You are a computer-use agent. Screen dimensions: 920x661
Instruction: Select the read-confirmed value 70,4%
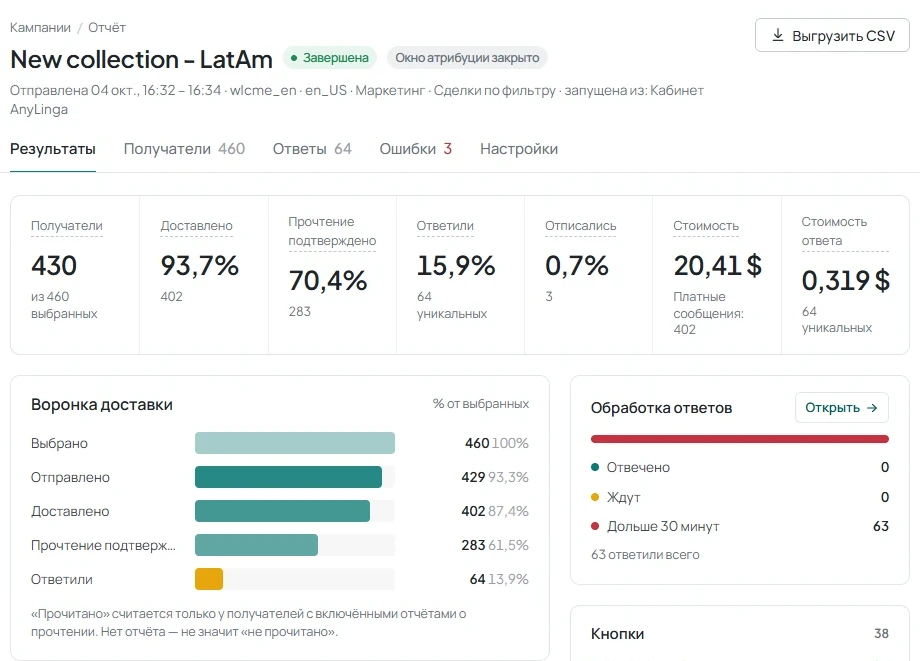click(327, 280)
